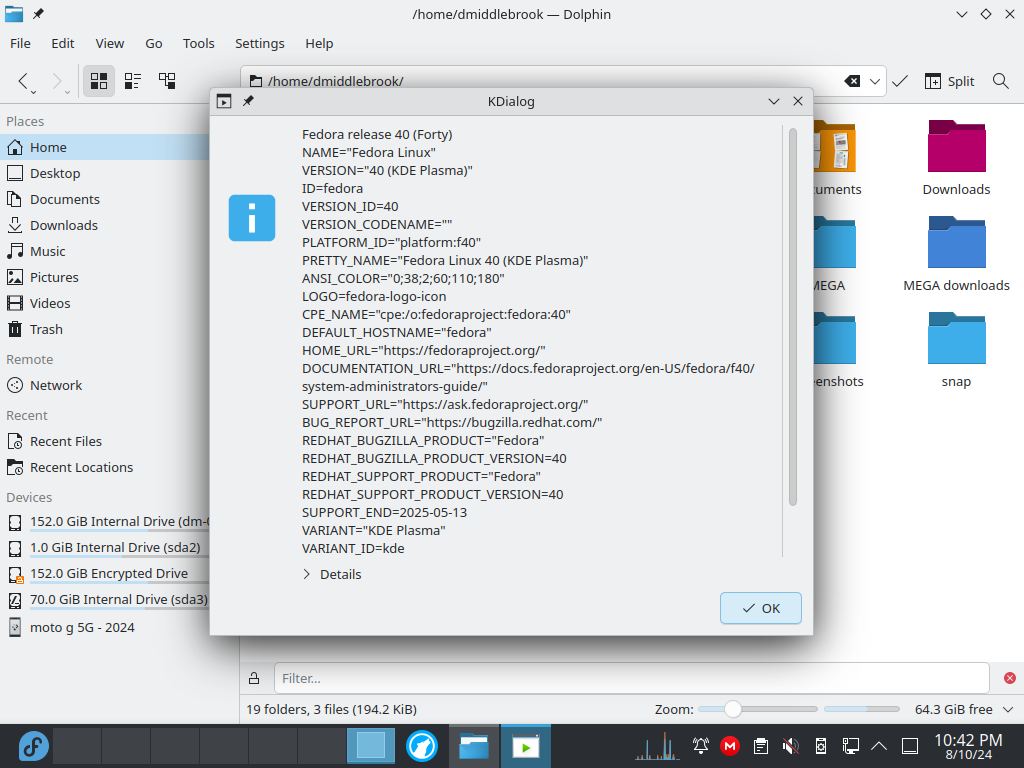1024x768 pixels.
Task: Open clock showing 10:42 PM
Action: [968, 746]
